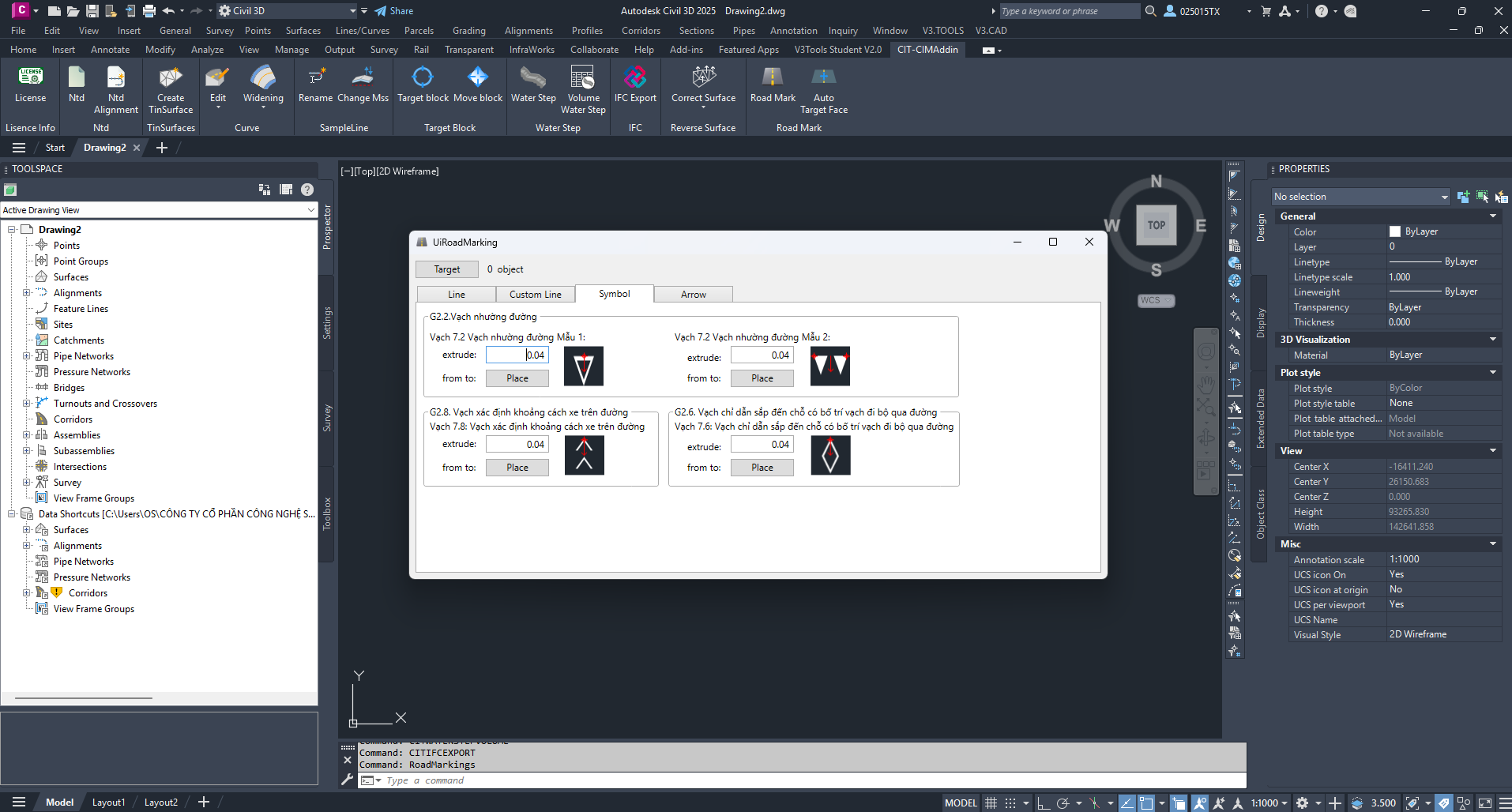Open the Active Drawing View dropdown
The height and width of the screenshot is (812, 1512).
pos(159,210)
